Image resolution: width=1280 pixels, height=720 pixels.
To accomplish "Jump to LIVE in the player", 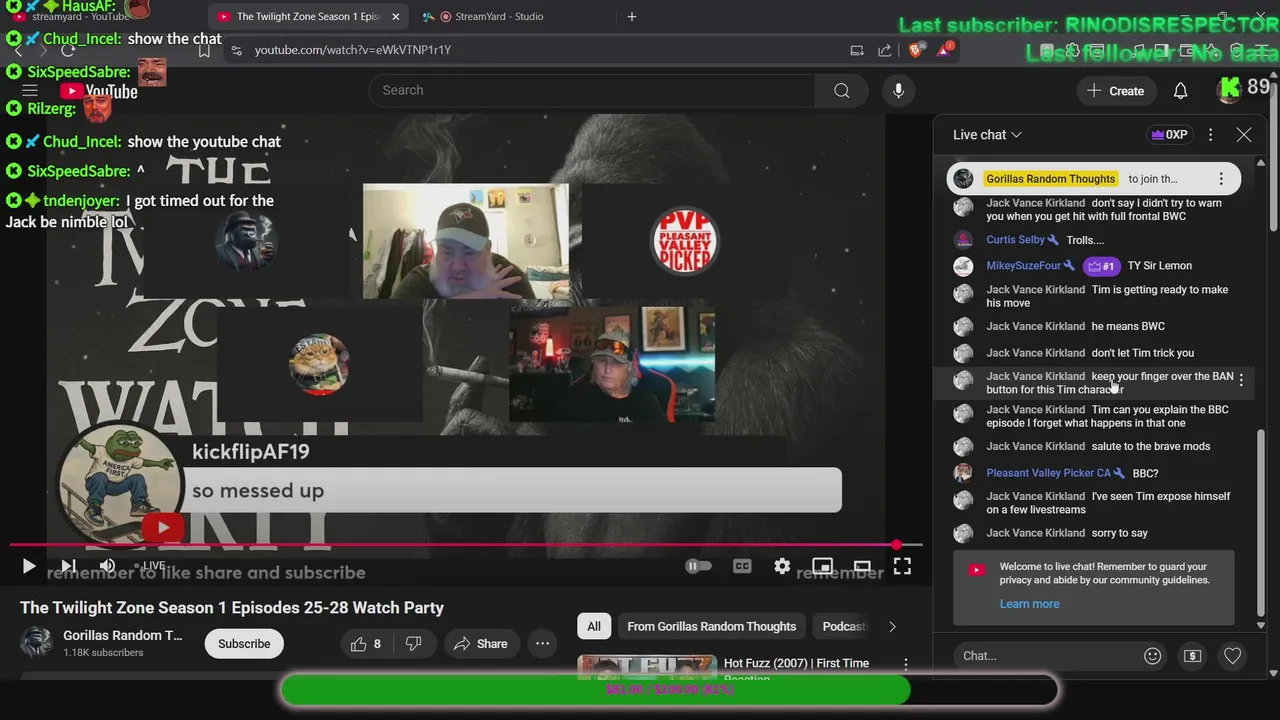I will 150,566.
